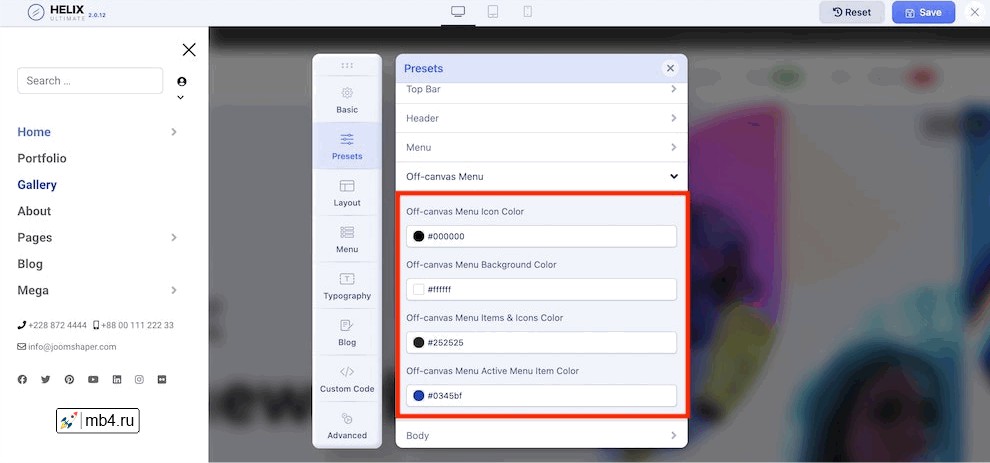Click the Save button
This screenshot has height=463, width=990.
tap(923, 13)
